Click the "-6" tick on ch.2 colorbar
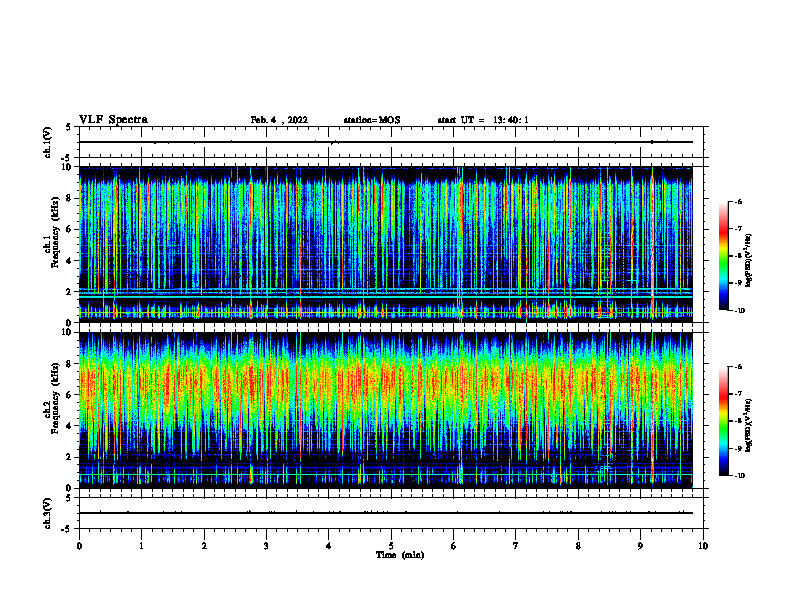The height and width of the screenshot is (612, 792). pyautogui.click(x=738, y=367)
